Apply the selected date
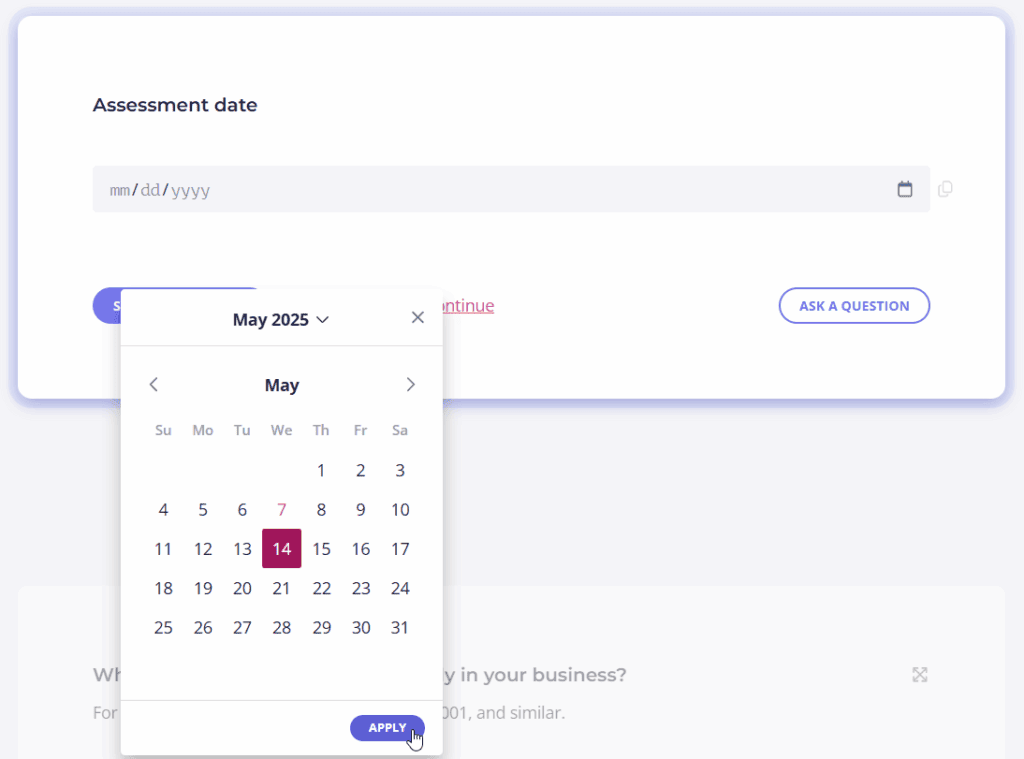 (x=387, y=728)
